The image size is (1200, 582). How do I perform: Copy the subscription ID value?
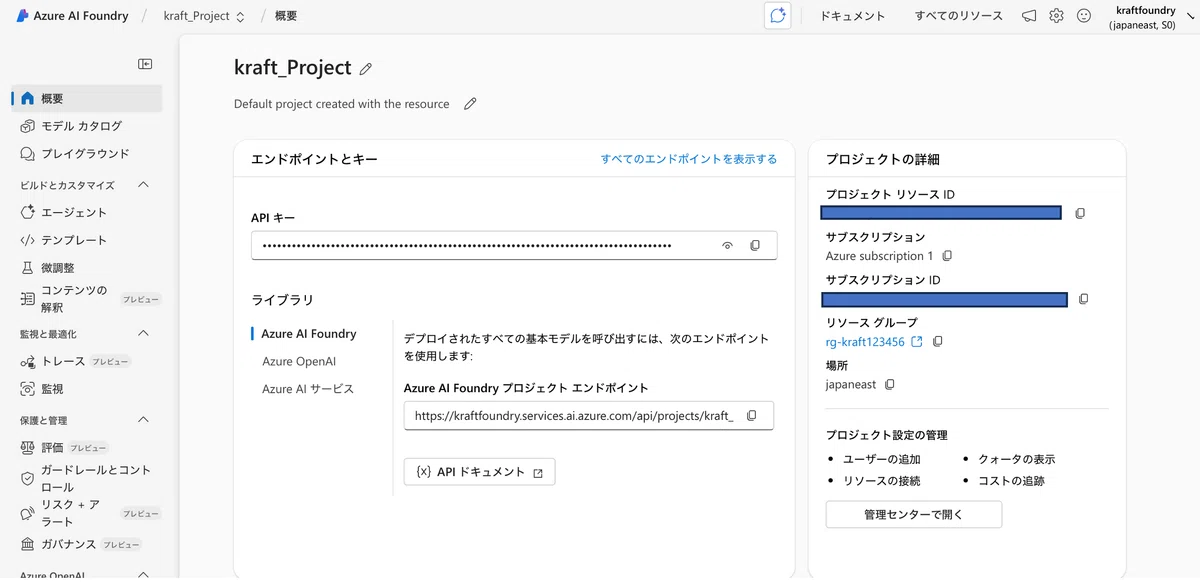[1084, 299]
